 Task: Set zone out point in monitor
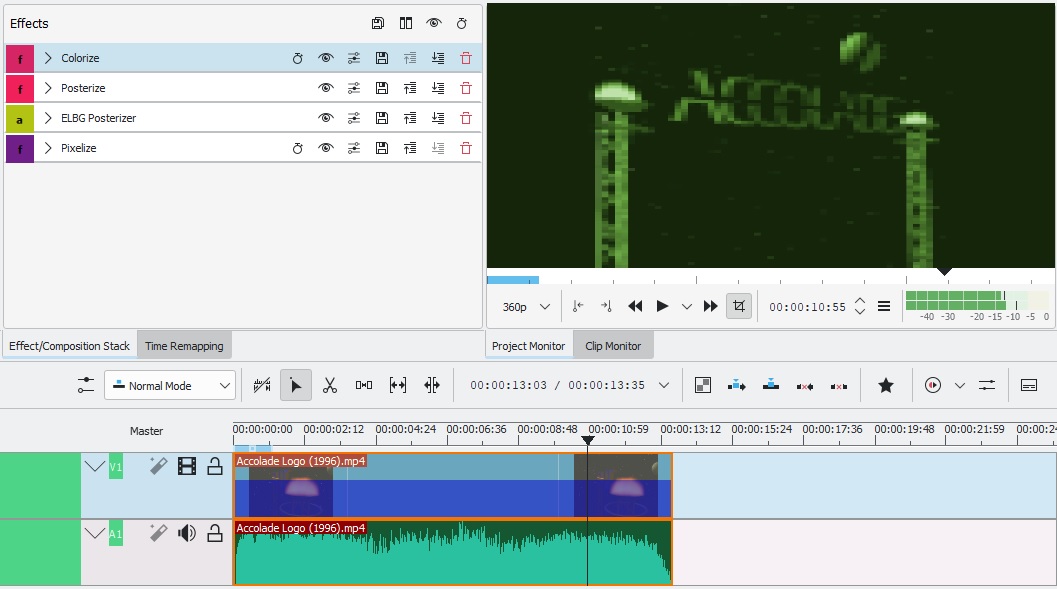pyautogui.click(x=606, y=307)
